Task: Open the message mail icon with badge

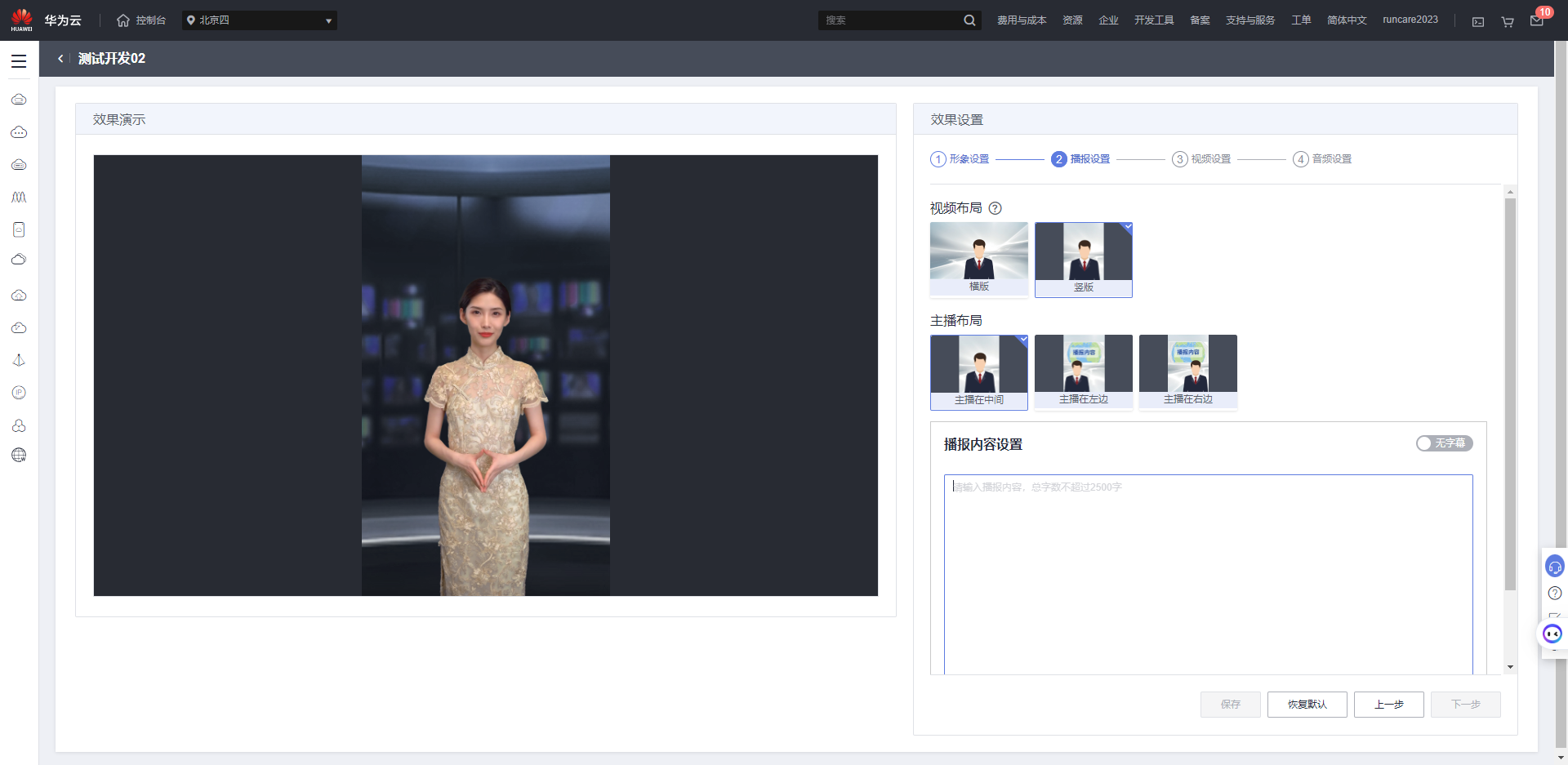Action: [x=1537, y=20]
